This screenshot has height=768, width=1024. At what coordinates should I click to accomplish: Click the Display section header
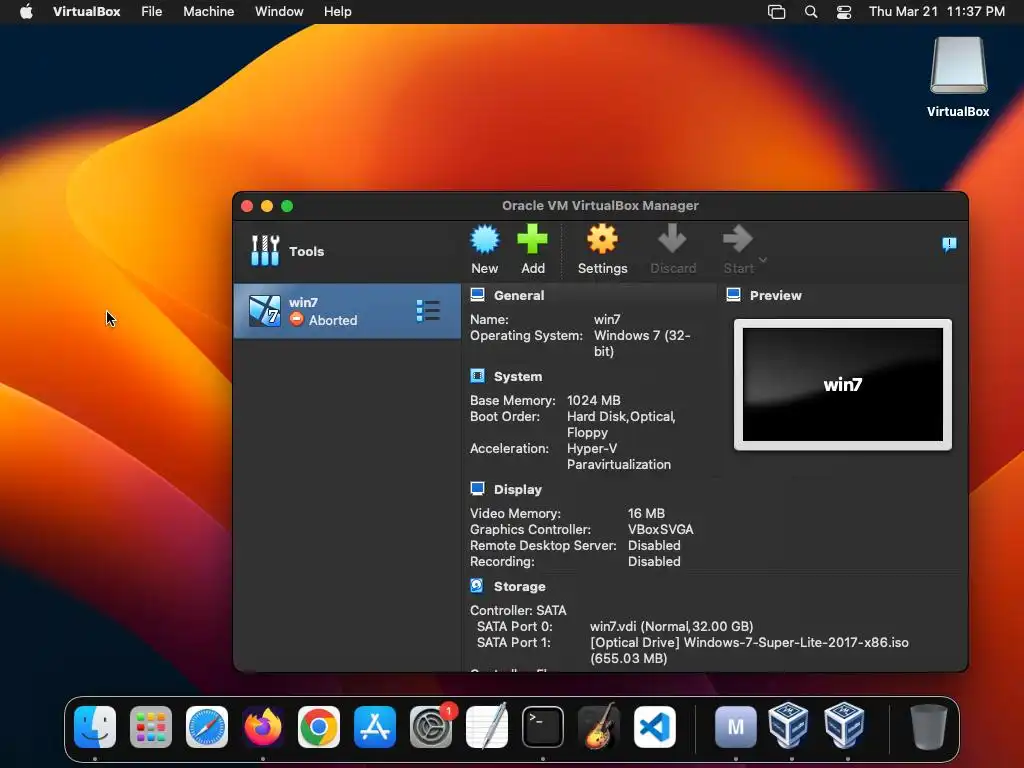coord(518,489)
